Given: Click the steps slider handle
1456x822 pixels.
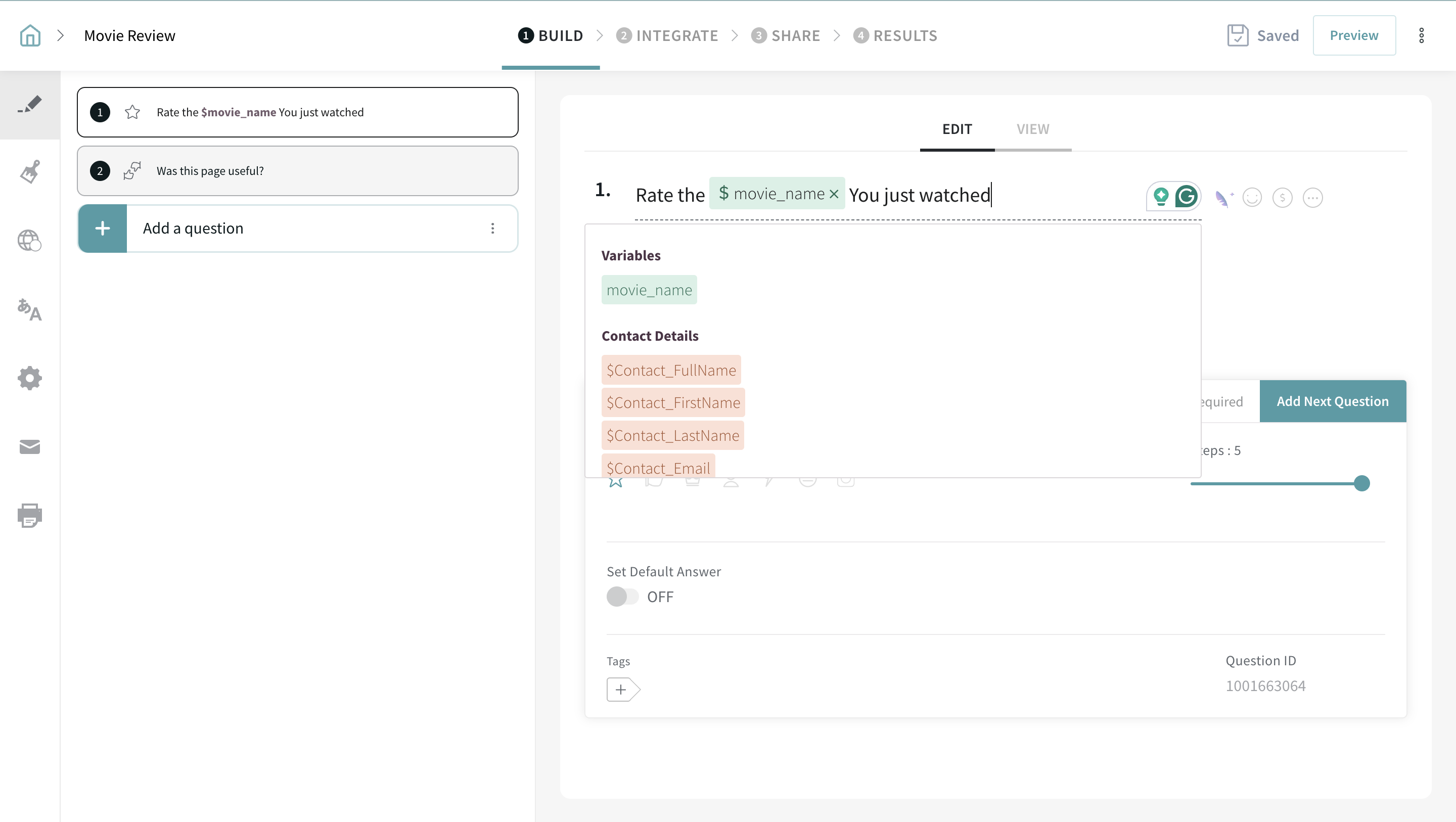Looking at the screenshot, I should tap(1361, 483).
